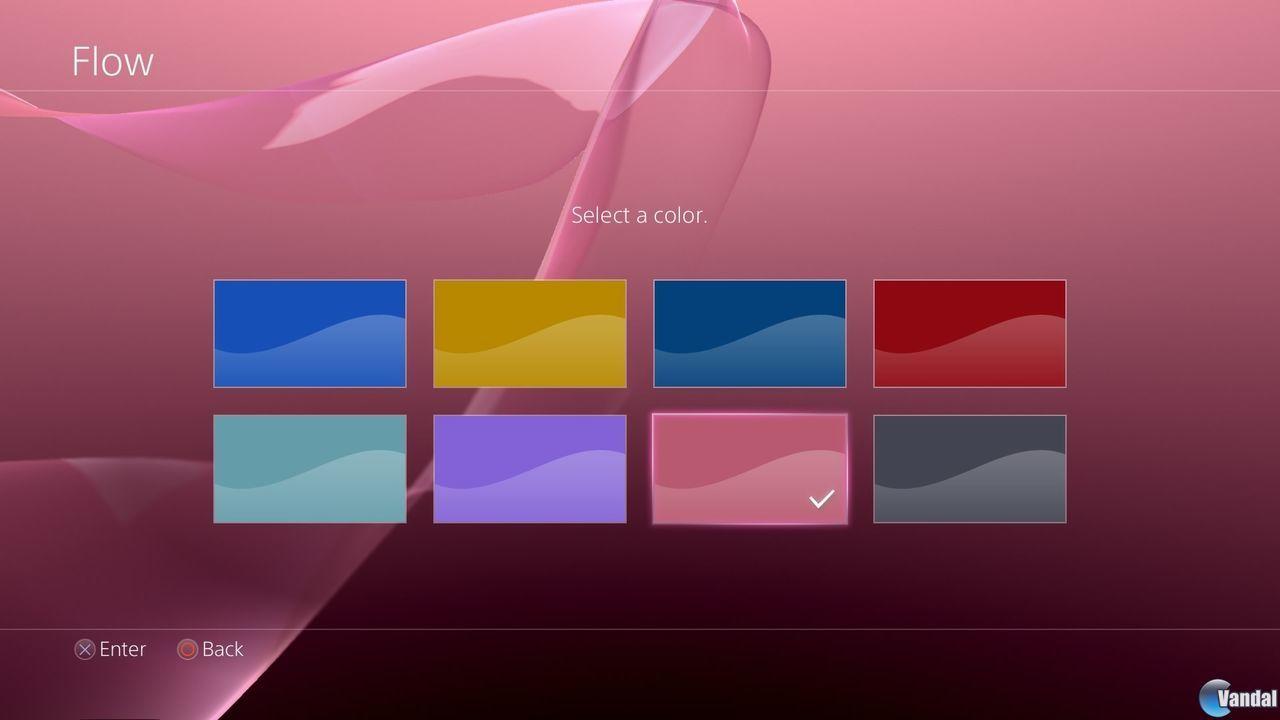The height and width of the screenshot is (720, 1280).
Task: Choose the teal color swatch
Action: (310, 469)
